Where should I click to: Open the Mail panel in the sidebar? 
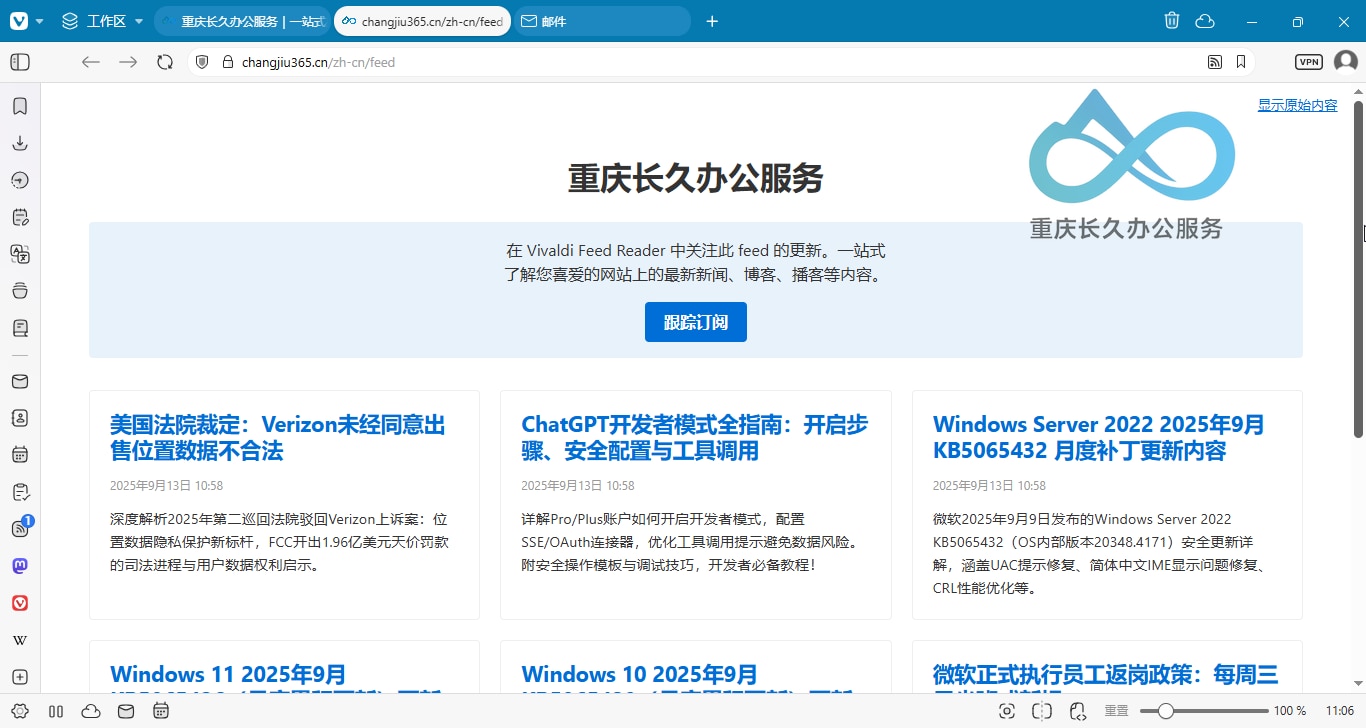click(19, 381)
